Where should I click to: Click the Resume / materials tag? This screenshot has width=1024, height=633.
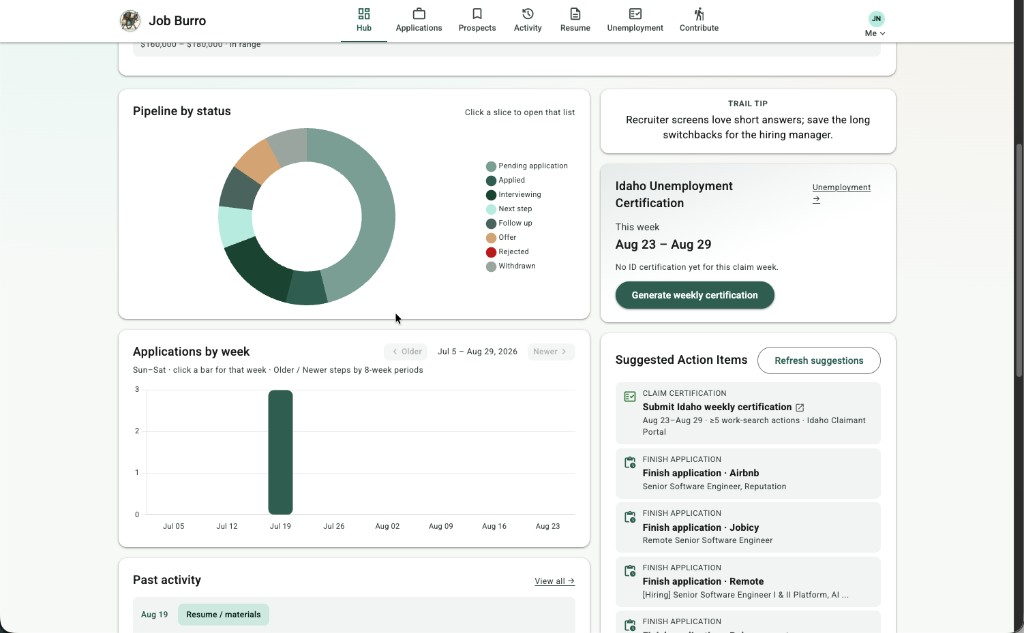click(x=223, y=615)
